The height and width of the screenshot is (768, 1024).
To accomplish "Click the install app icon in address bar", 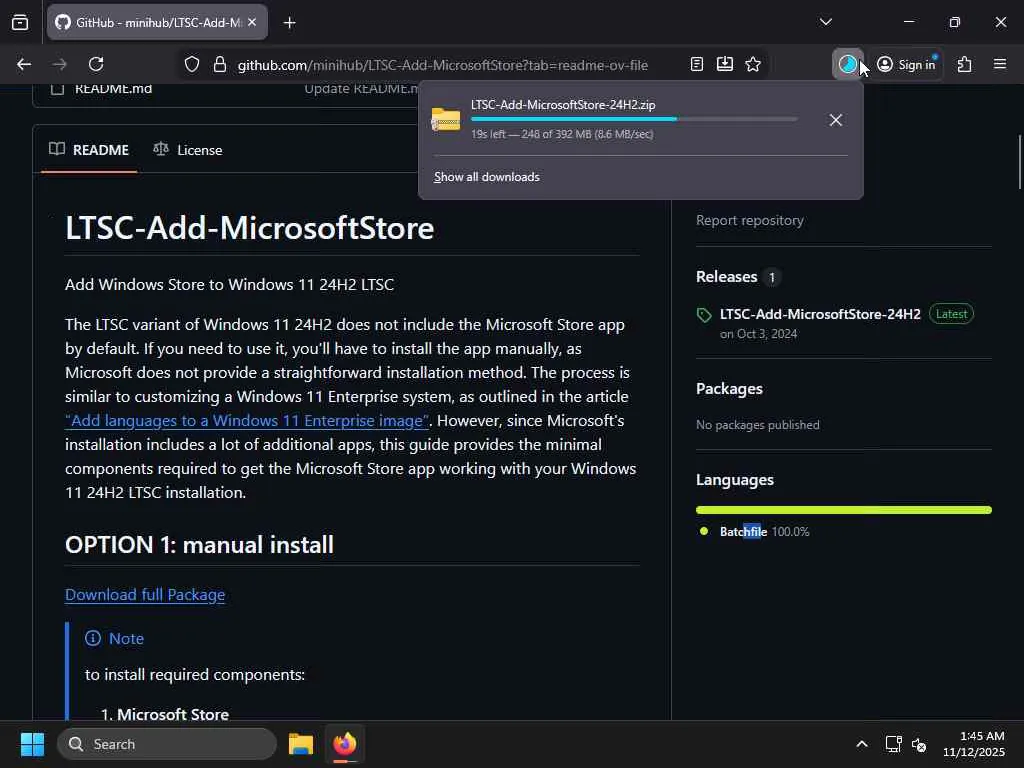I will (x=725, y=64).
